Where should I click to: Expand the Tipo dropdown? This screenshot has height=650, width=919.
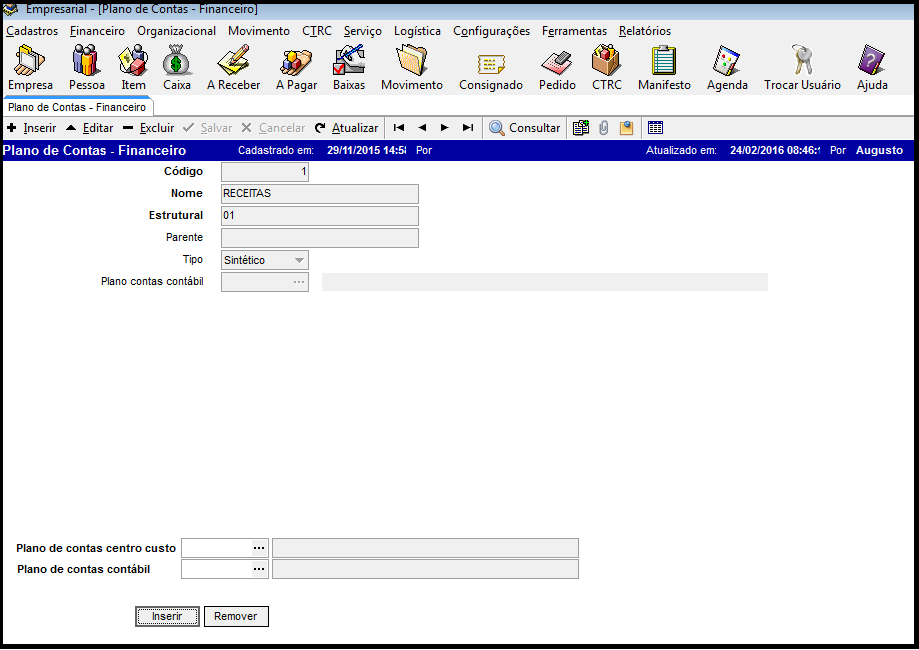tap(299, 260)
